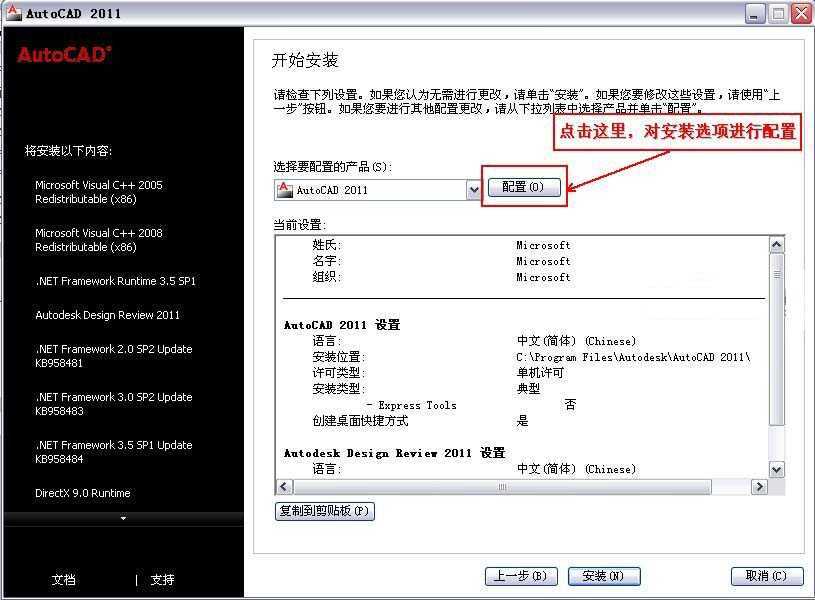Click the horizontal scroll left arrow
This screenshot has width=815, height=600.
284,487
